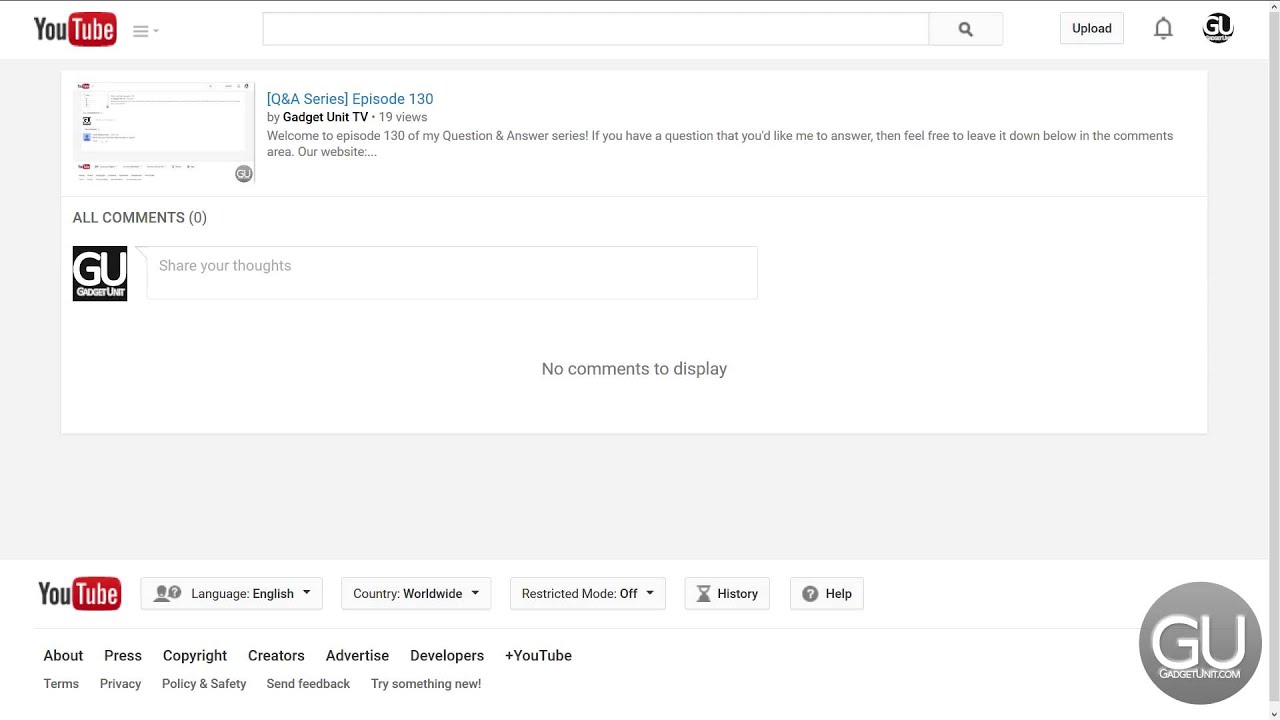Open the Copyright footer link
The height and width of the screenshot is (720, 1280).
tap(195, 656)
